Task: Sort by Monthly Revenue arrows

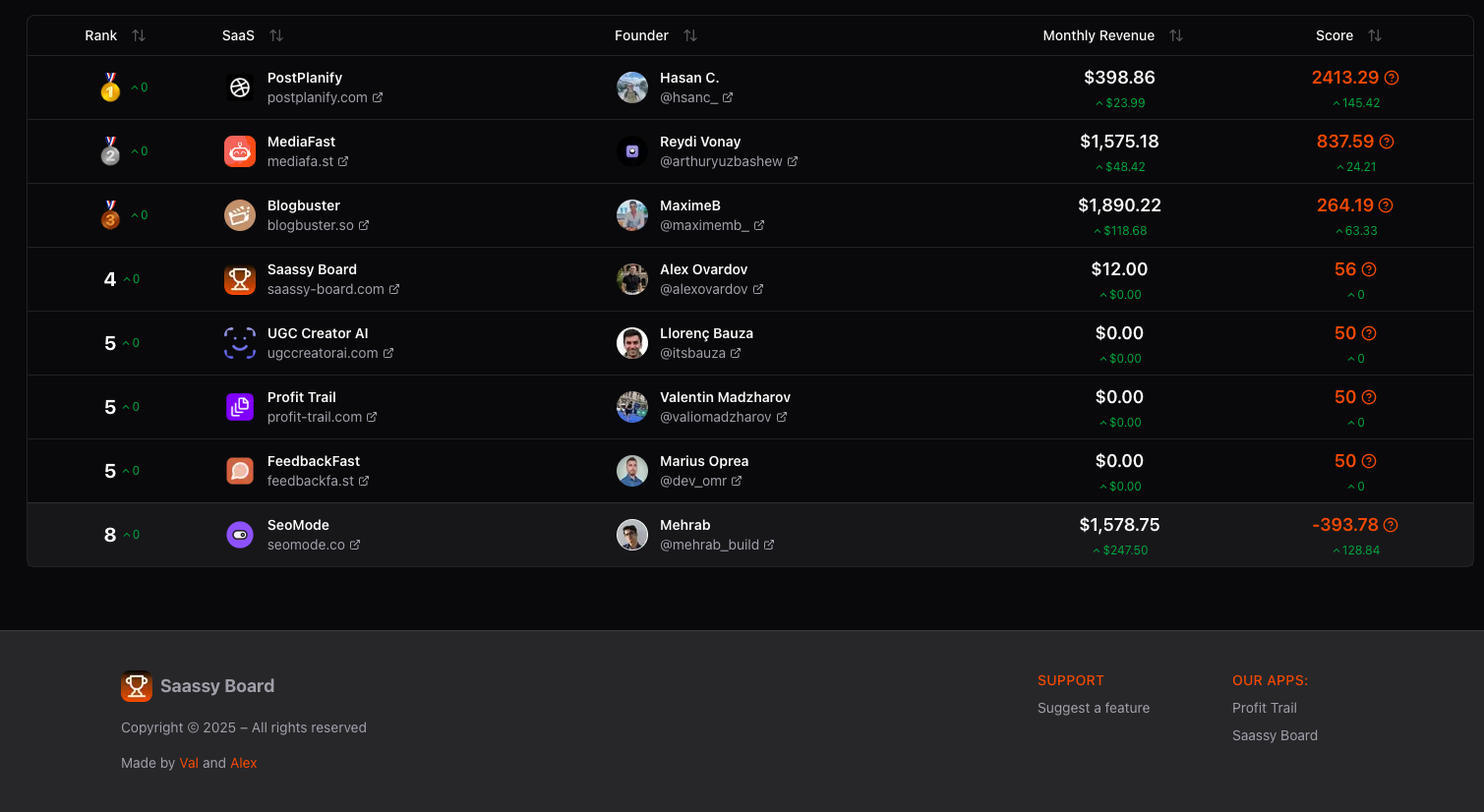Action: pos(1176,35)
